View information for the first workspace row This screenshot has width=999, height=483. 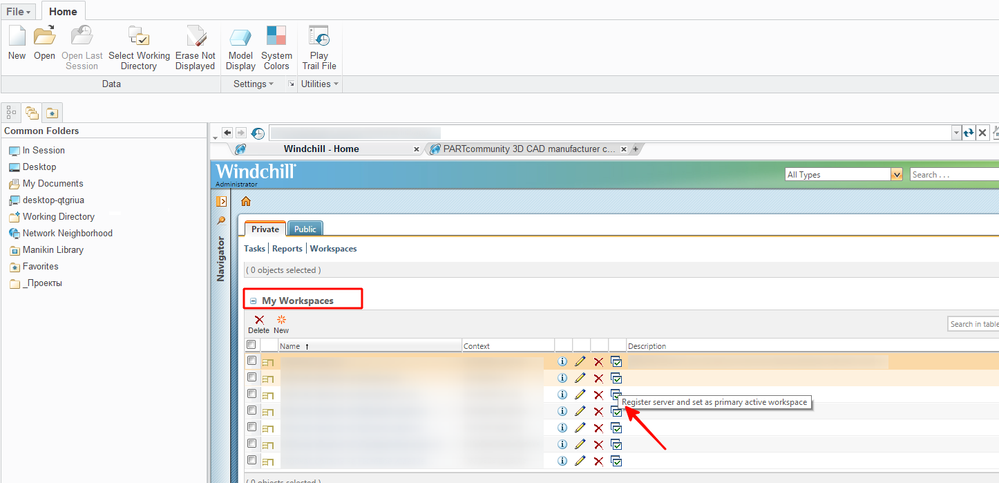coord(563,362)
